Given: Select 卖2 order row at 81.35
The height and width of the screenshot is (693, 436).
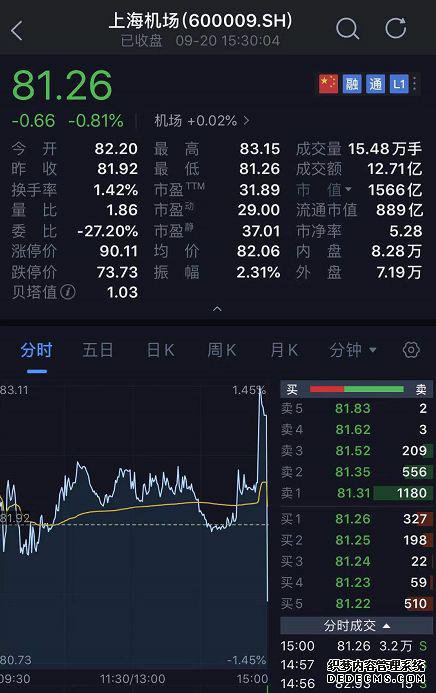Looking at the screenshot, I should click(x=356, y=472).
